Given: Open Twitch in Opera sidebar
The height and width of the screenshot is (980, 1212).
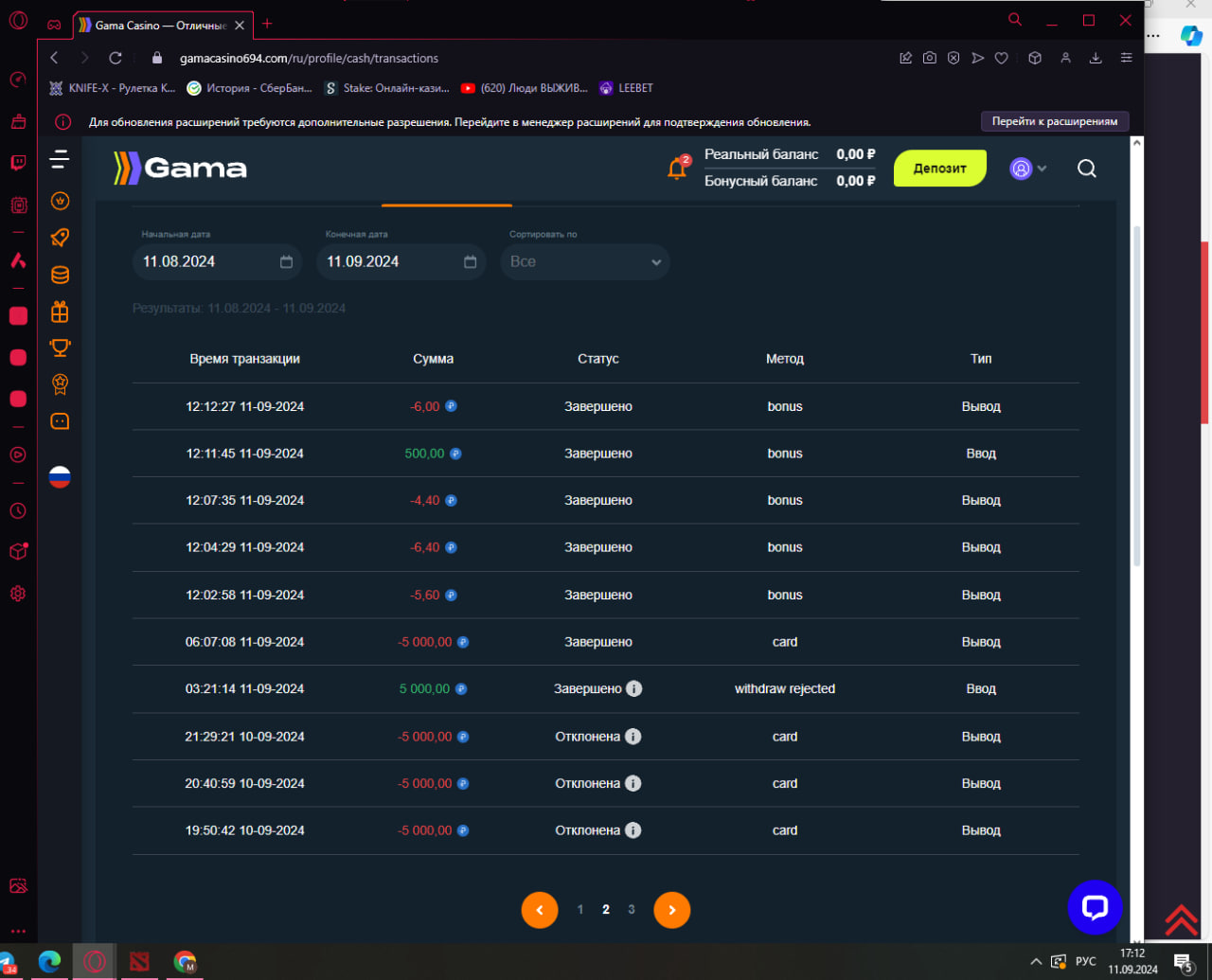Looking at the screenshot, I should pyautogui.click(x=18, y=163).
